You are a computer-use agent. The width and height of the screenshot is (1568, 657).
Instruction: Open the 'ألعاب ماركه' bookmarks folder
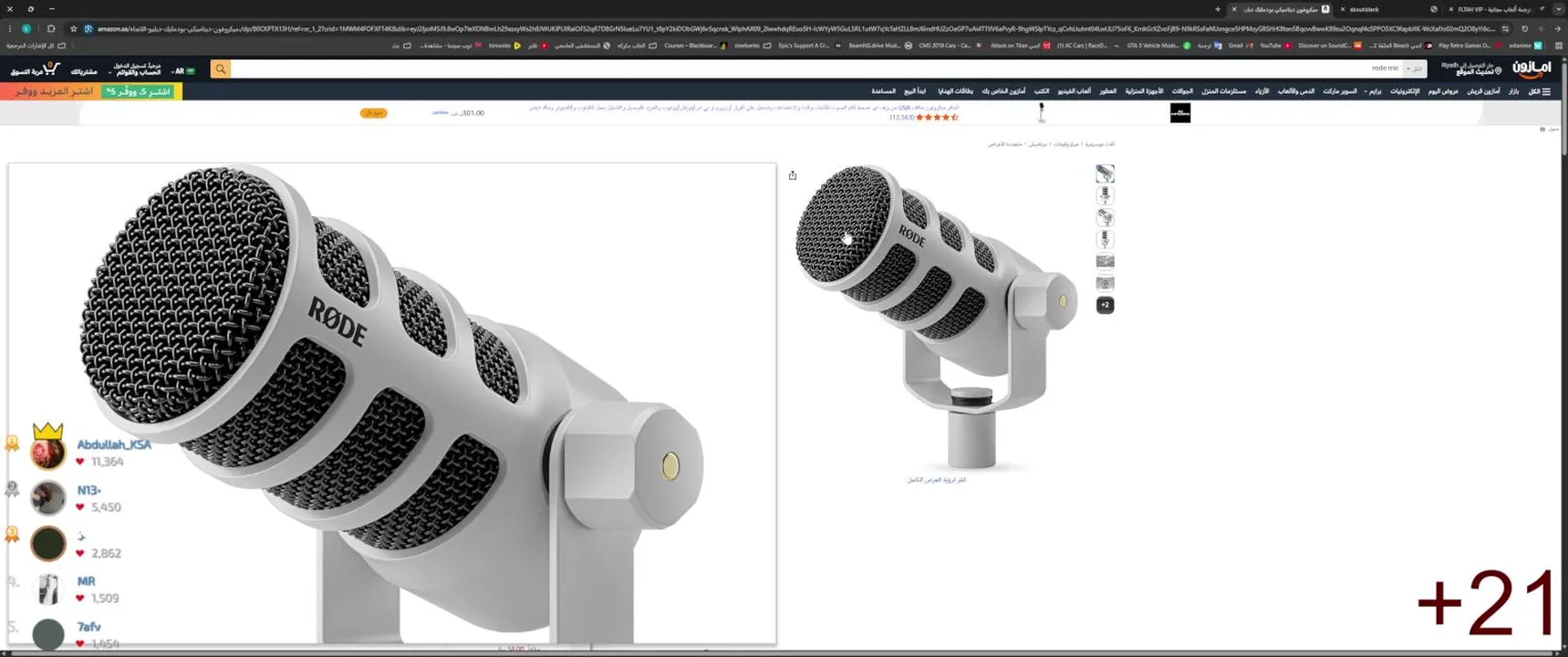637,45
